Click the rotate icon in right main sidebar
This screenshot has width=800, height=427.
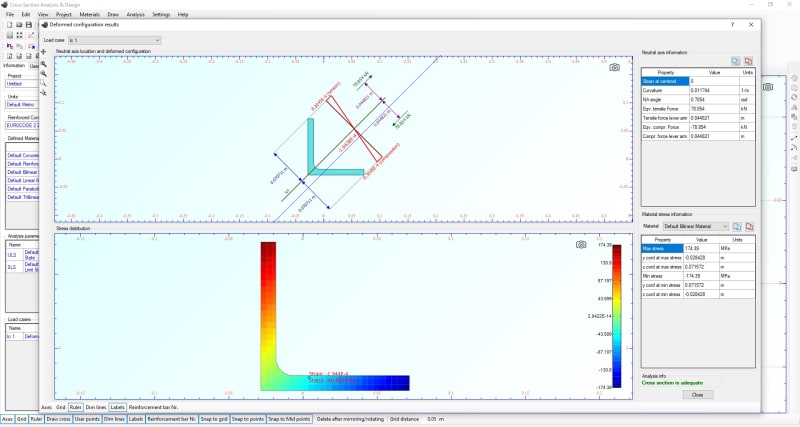pos(794,97)
